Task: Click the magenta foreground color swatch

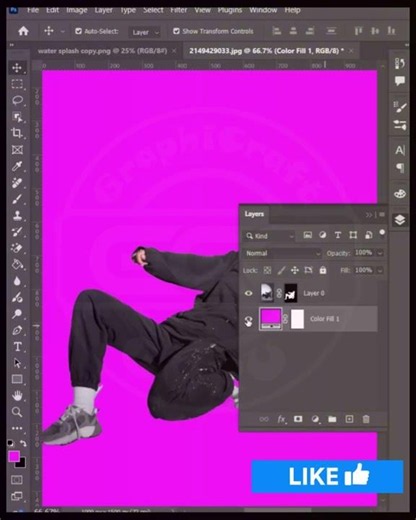Action: click(14, 457)
